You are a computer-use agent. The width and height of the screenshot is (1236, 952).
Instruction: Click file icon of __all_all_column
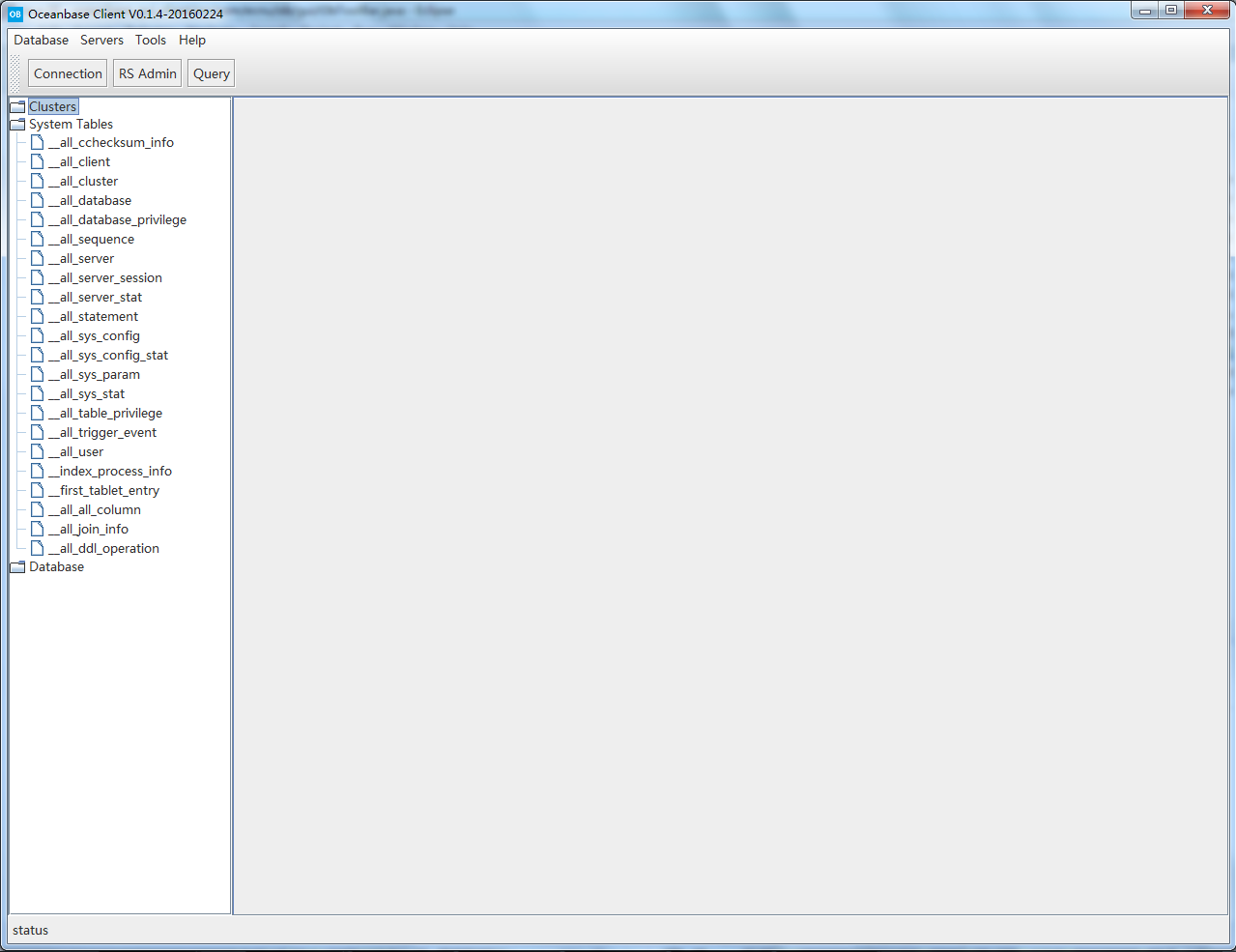click(x=37, y=509)
